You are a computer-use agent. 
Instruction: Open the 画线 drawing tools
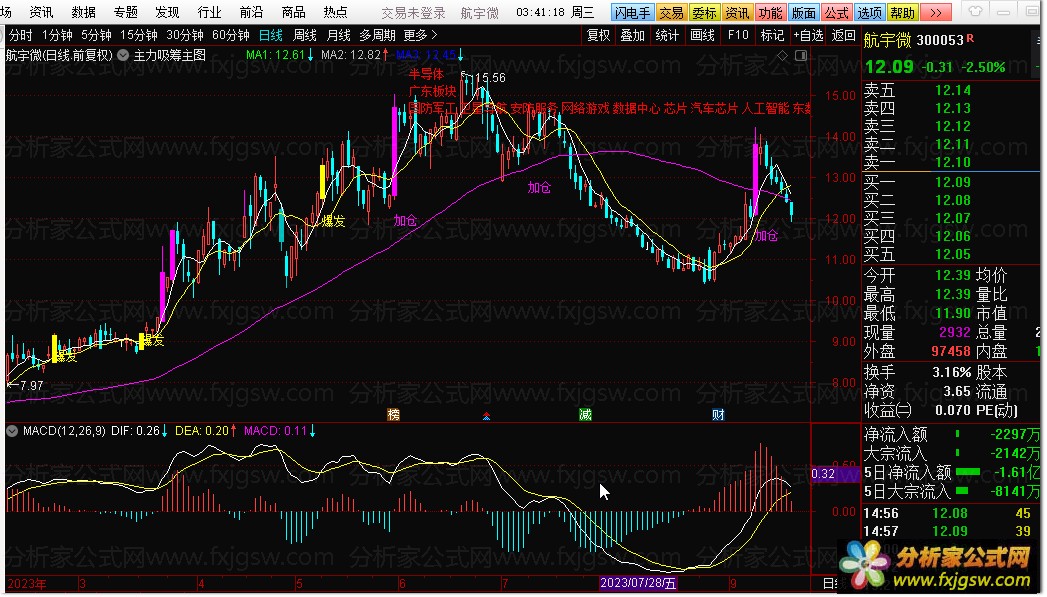702,35
